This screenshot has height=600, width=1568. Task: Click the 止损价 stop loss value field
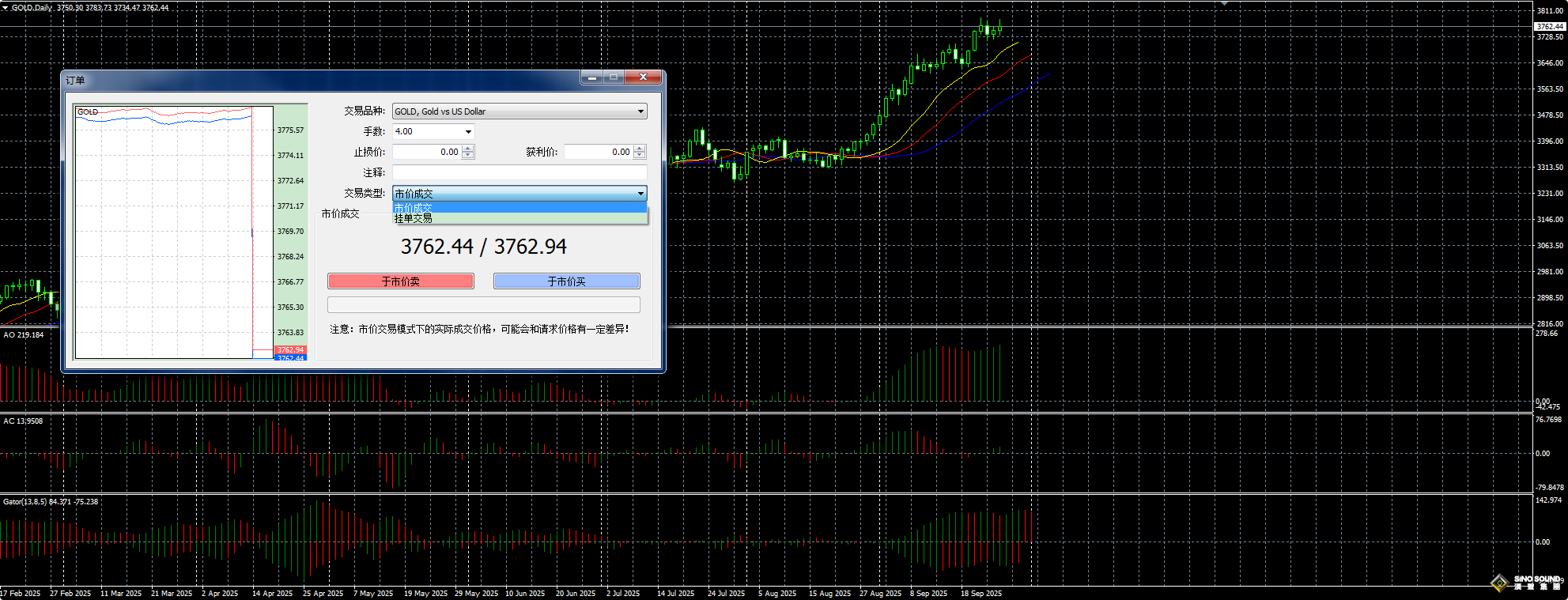point(427,152)
